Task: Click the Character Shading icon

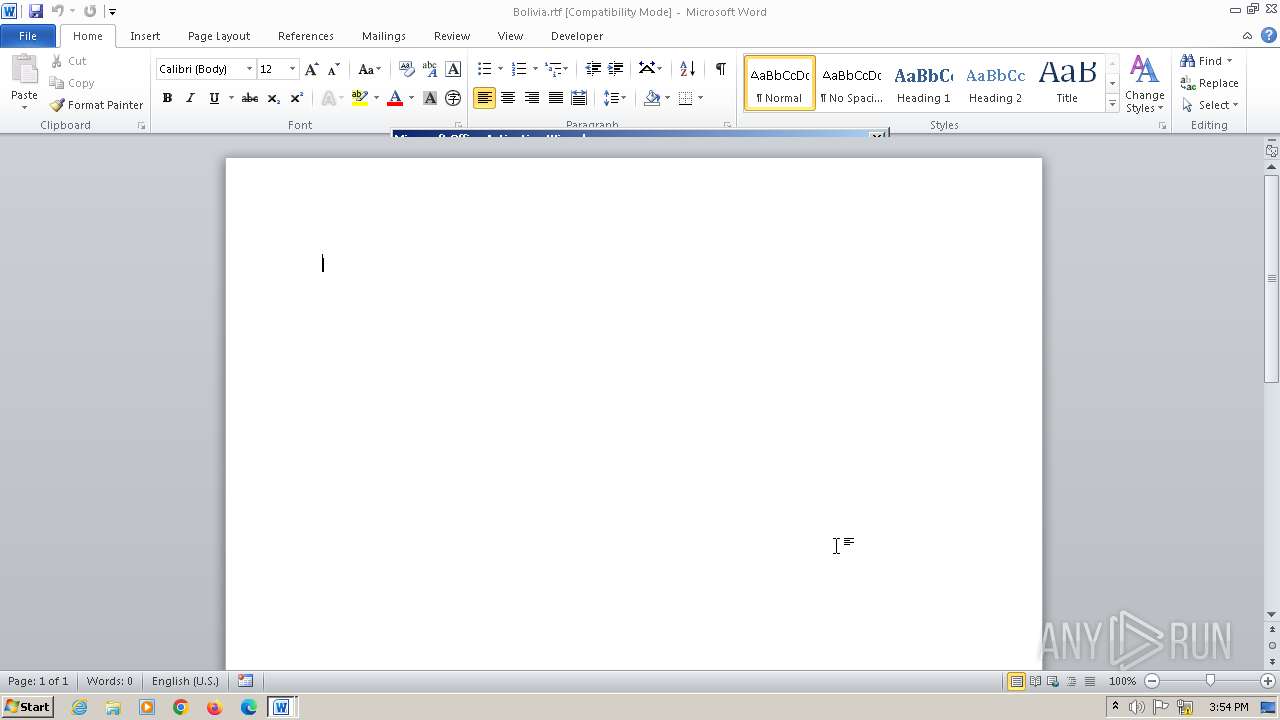Action: 430,98
